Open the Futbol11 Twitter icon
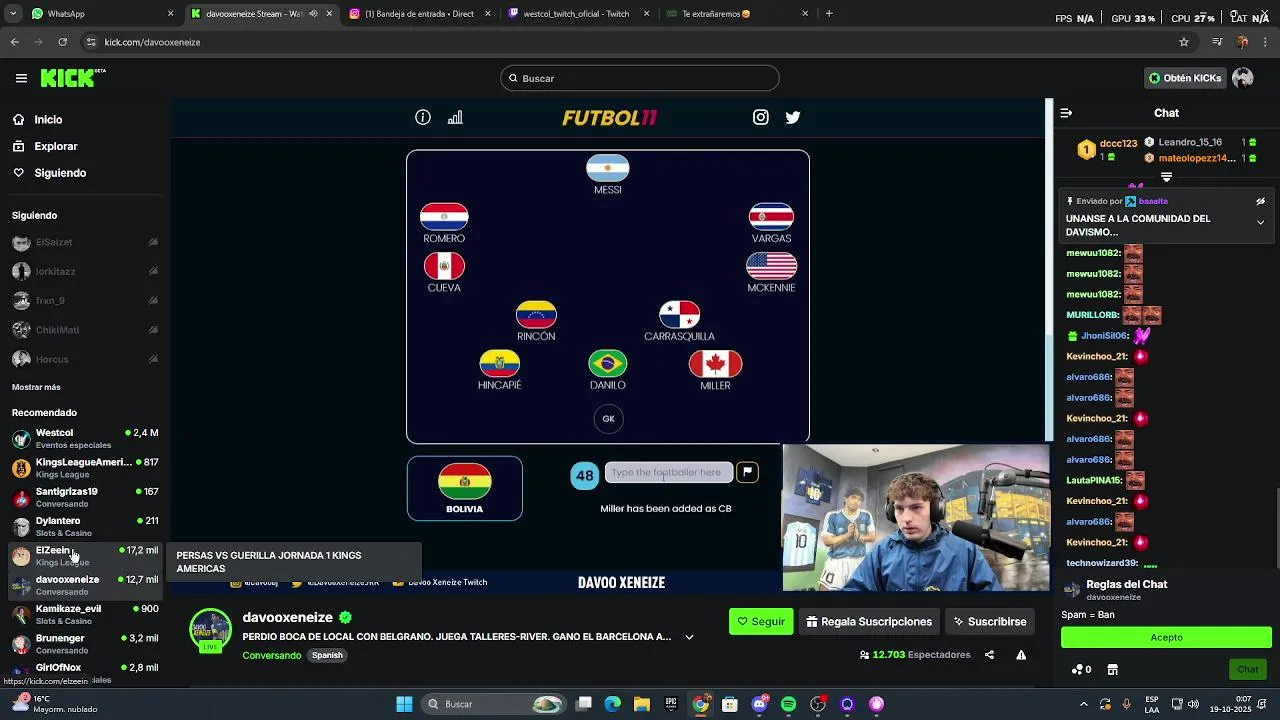 coord(793,117)
